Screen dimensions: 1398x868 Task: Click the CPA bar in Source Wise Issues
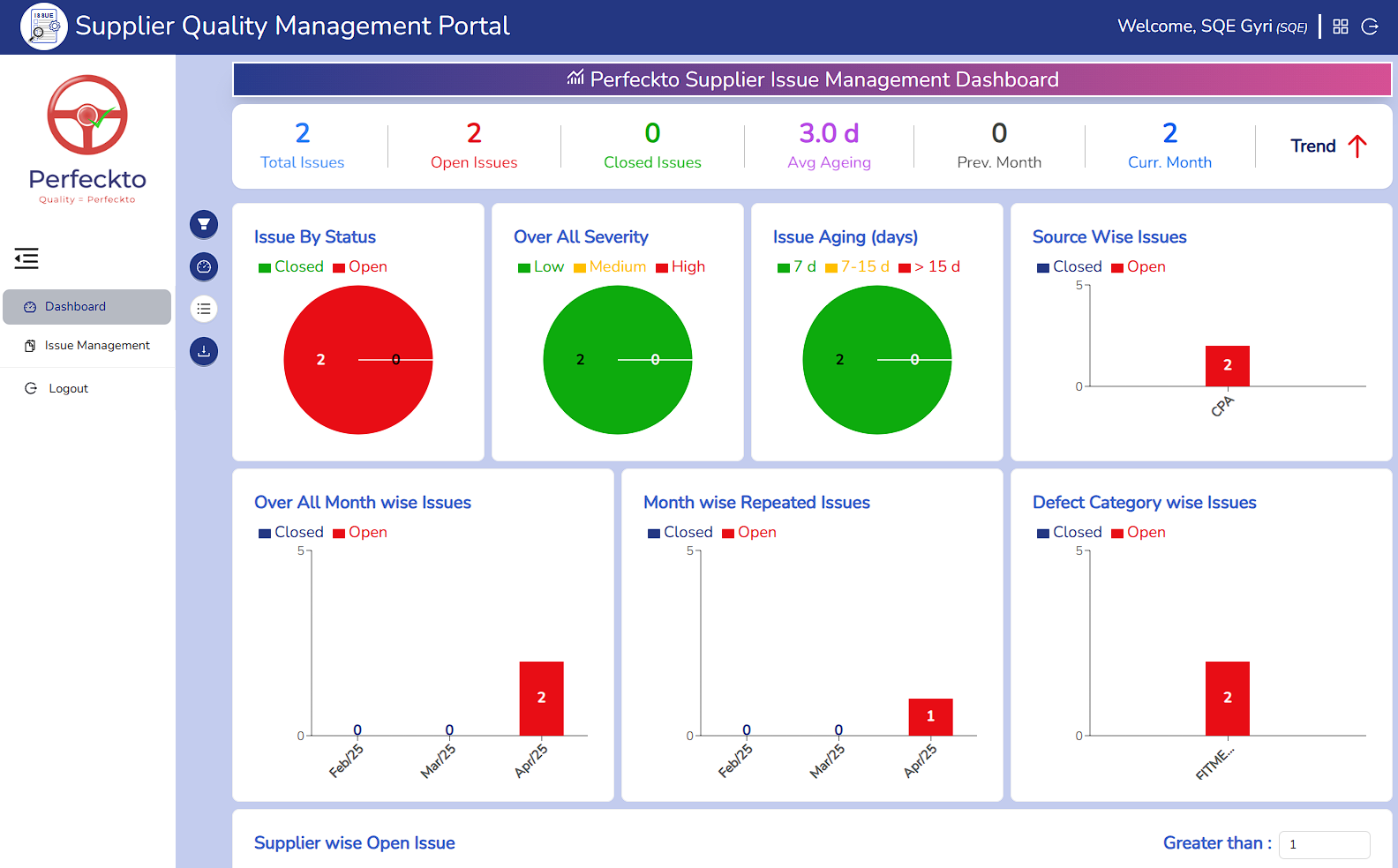[1228, 366]
